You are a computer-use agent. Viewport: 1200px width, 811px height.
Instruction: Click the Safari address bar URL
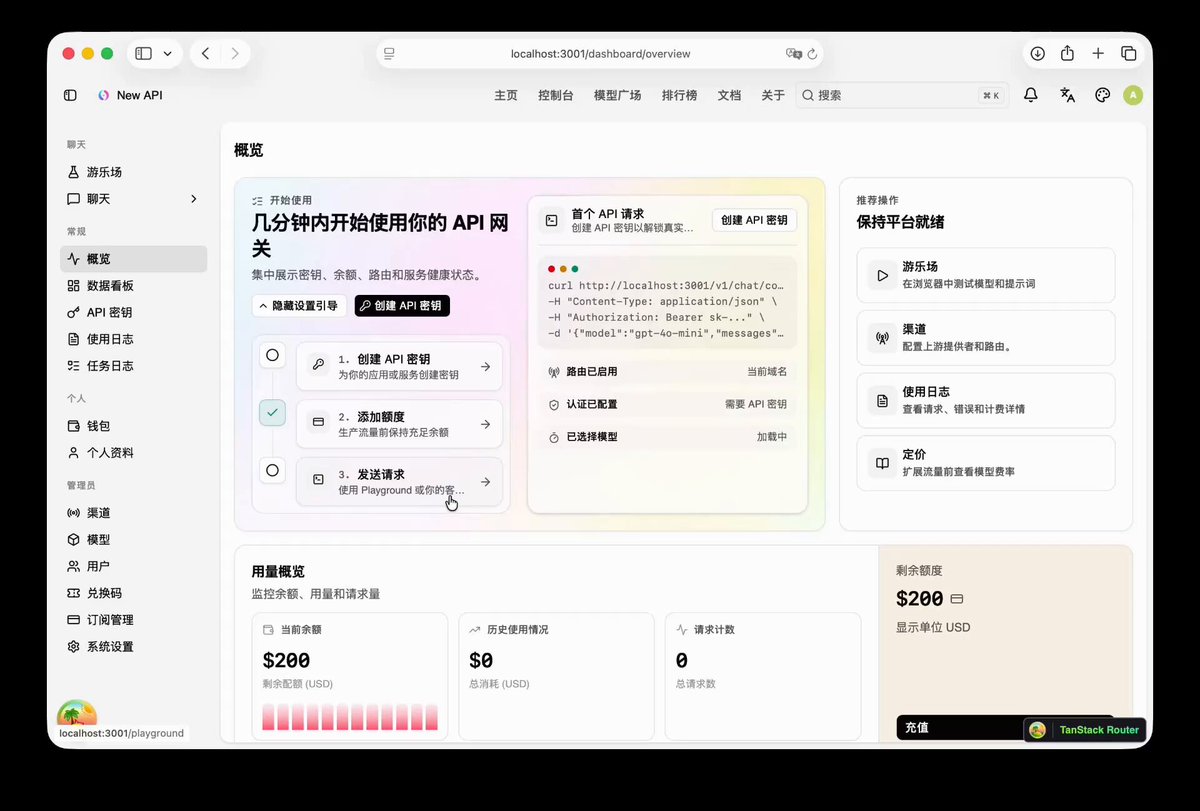click(600, 54)
